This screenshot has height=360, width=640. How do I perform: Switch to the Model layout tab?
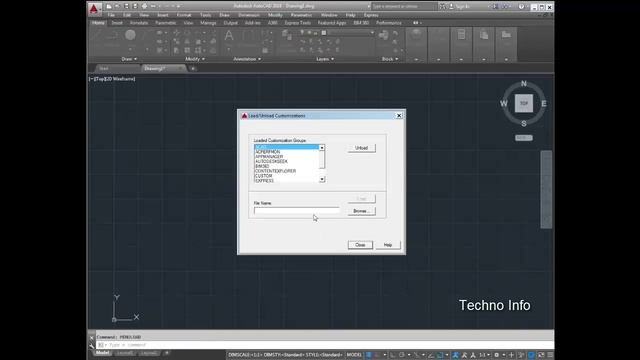coord(102,353)
